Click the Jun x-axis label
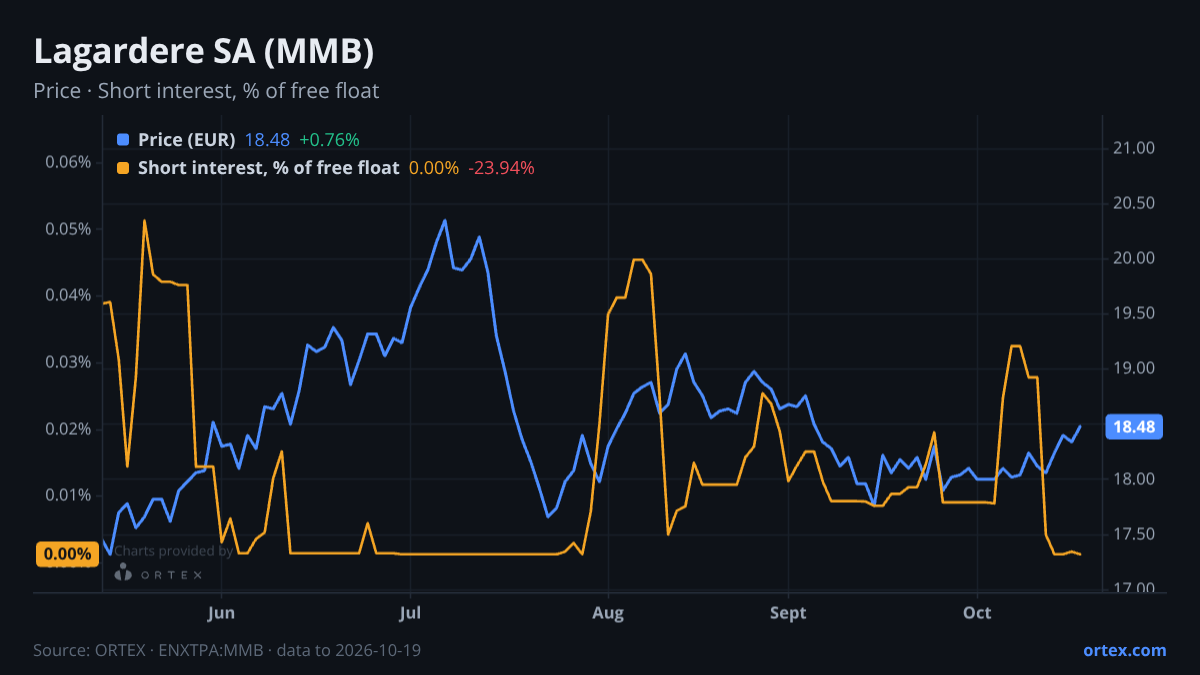The width and height of the screenshot is (1200, 675). pyautogui.click(x=223, y=613)
